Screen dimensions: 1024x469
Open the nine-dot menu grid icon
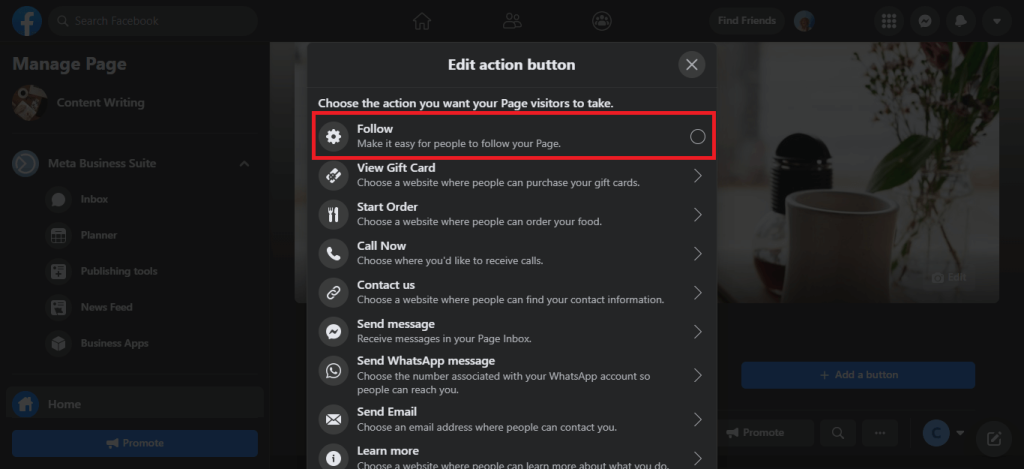(889, 21)
